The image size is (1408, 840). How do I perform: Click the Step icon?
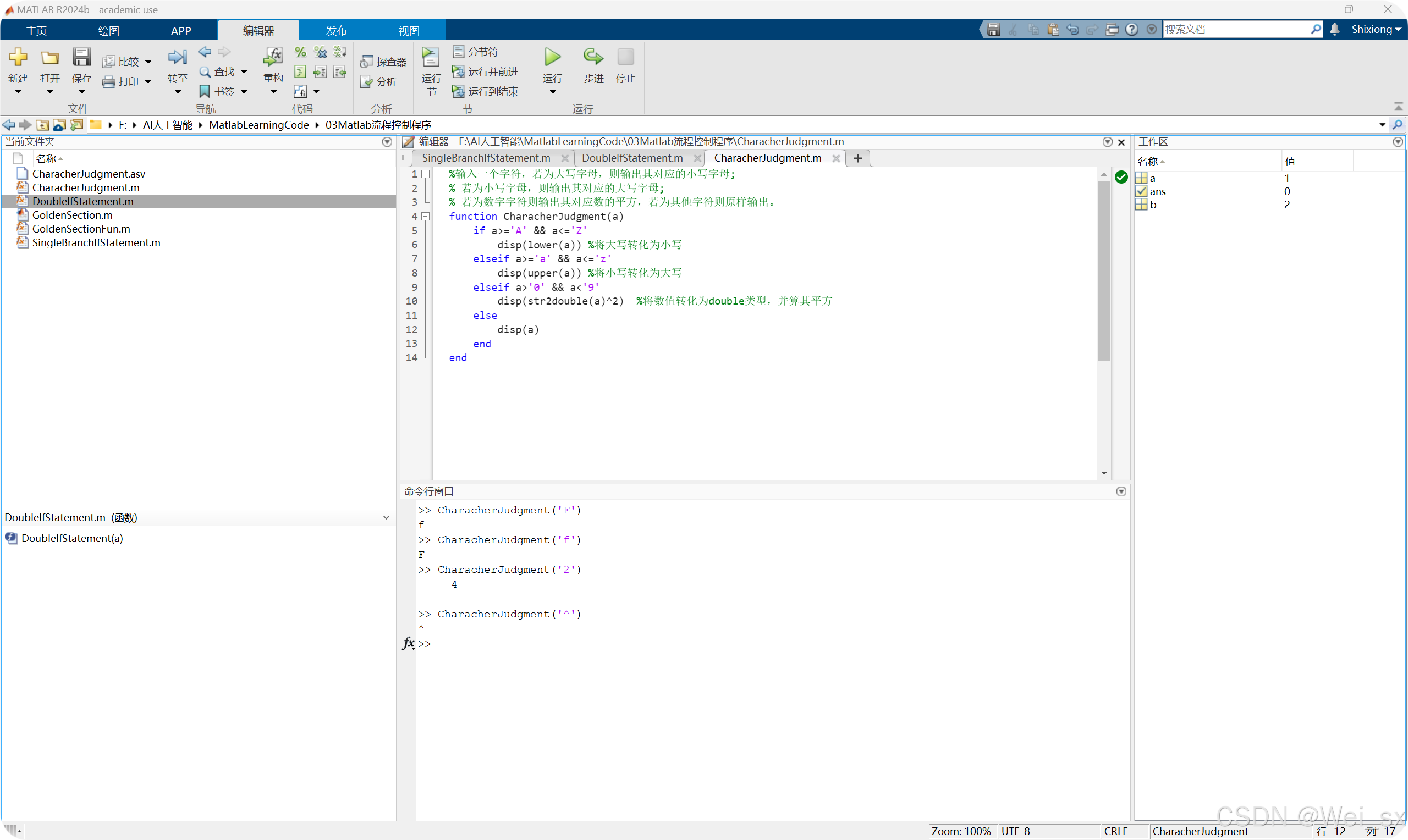tap(593, 57)
